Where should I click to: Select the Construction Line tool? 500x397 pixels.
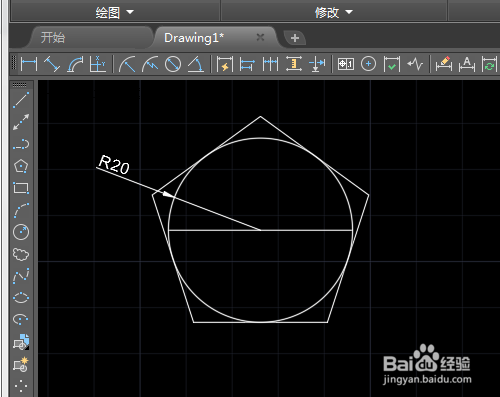pyautogui.click(x=21, y=122)
